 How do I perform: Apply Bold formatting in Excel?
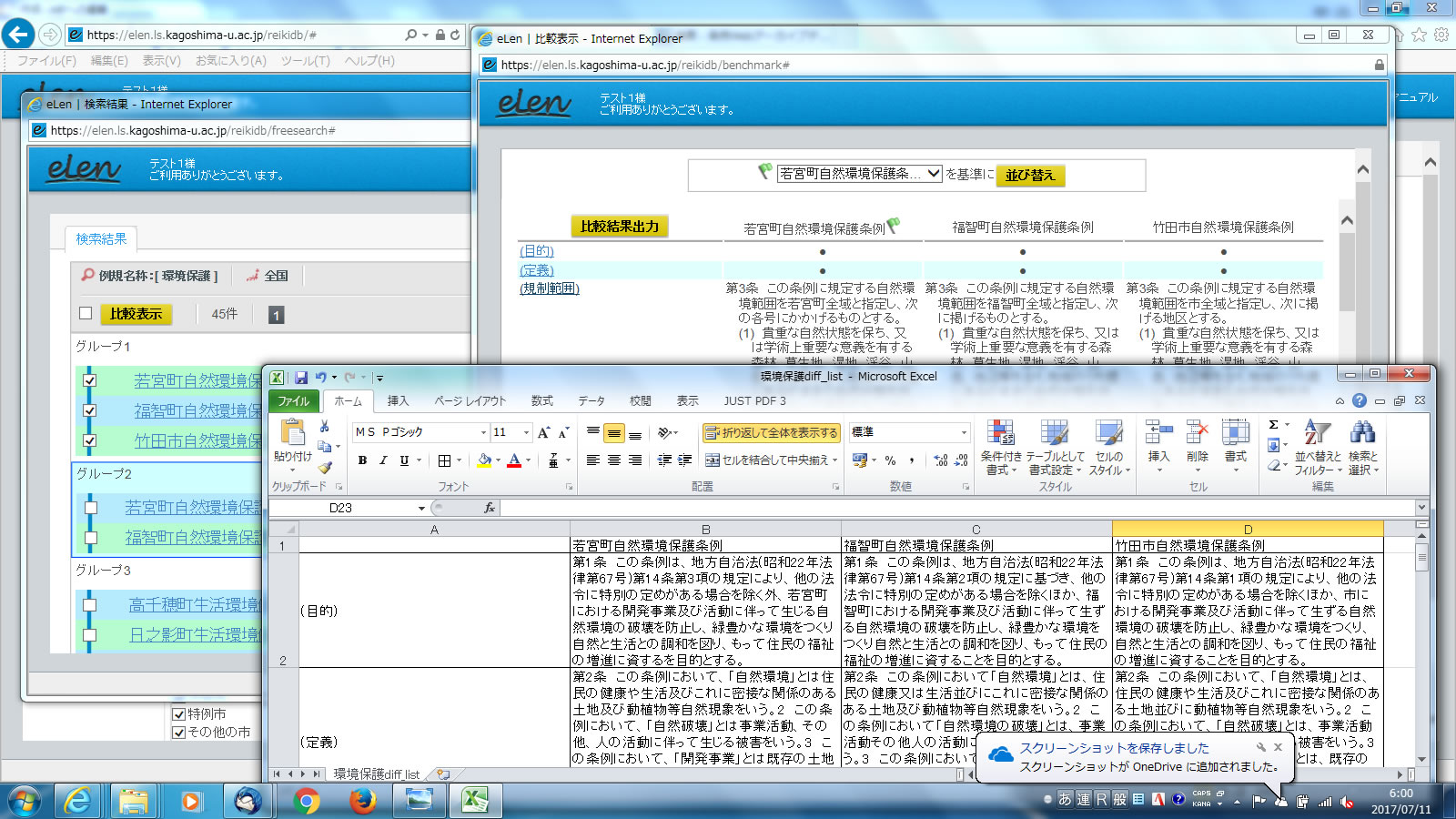tap(362, 460)
